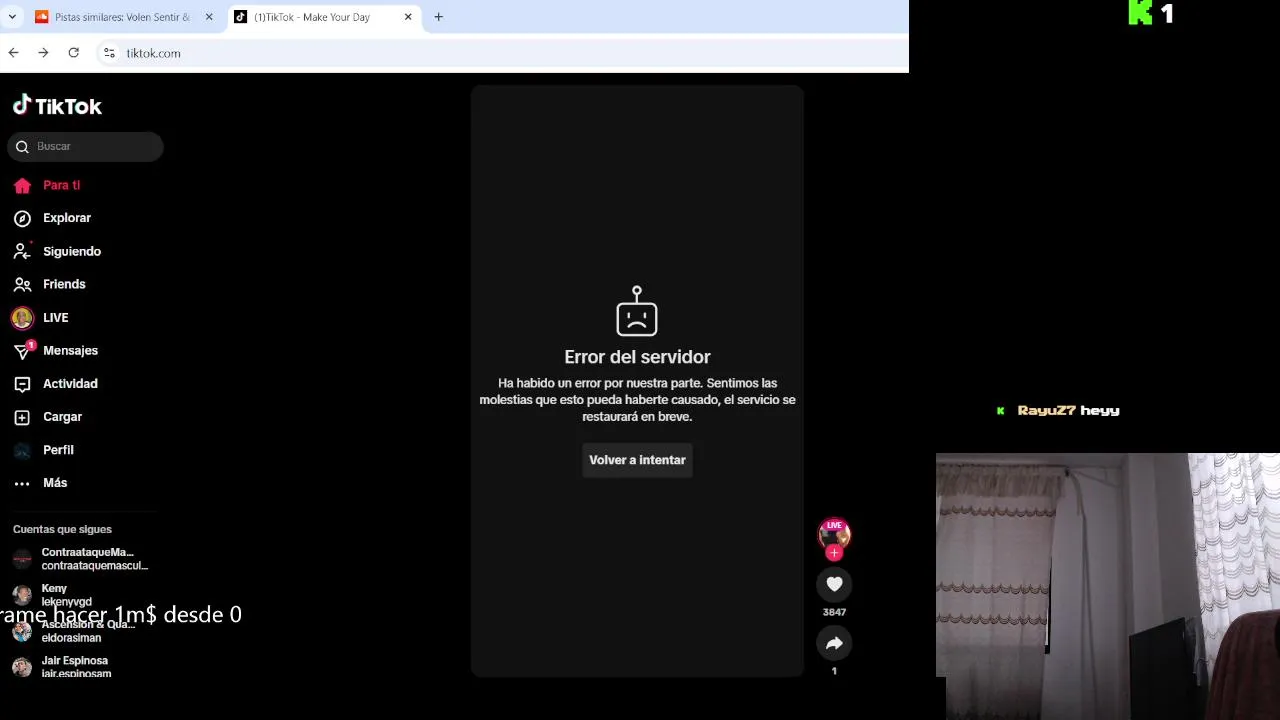1280x720 pixels.
Task: Like the video with heart icon
Action: click(834, 584)
